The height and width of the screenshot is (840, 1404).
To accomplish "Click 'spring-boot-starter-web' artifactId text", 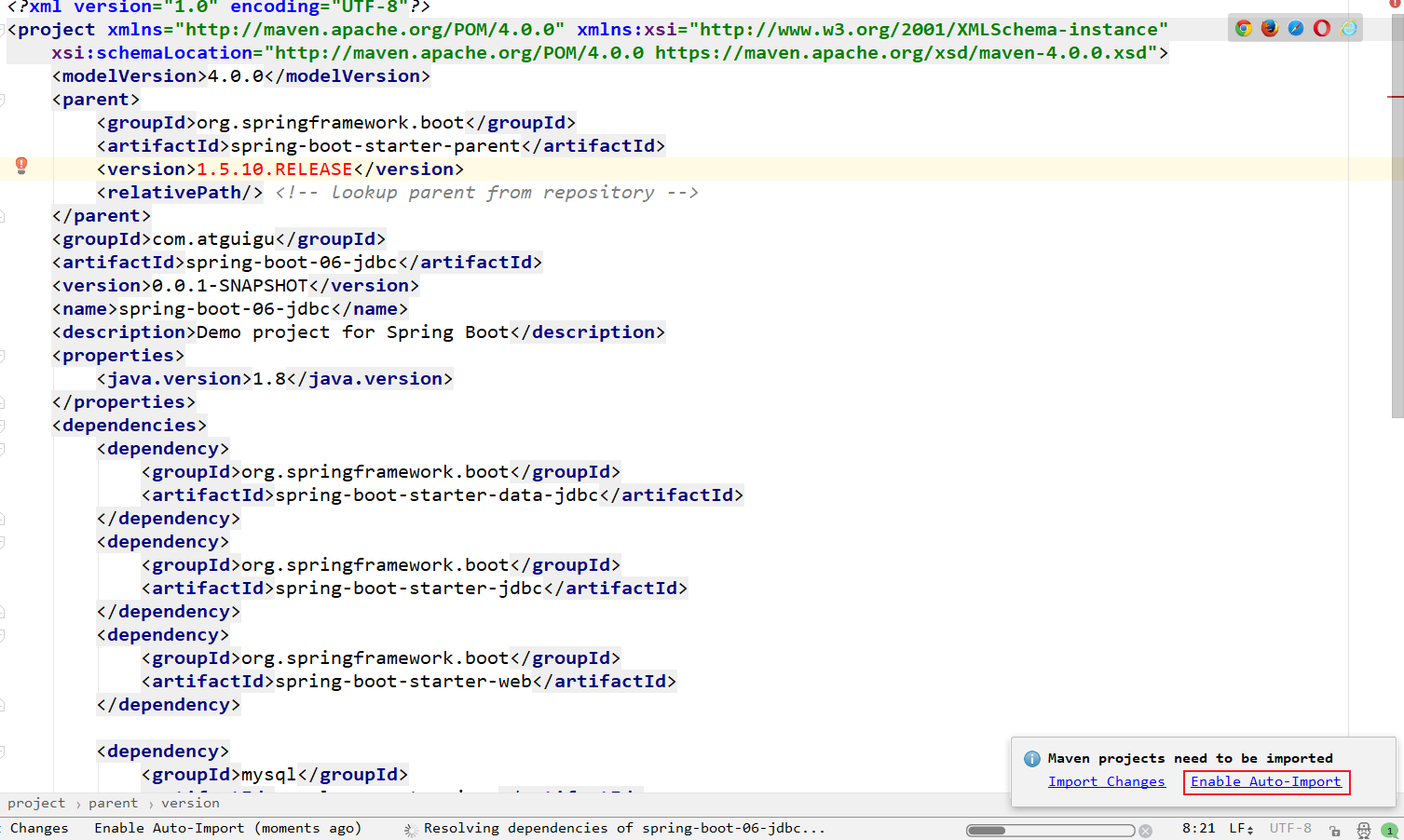I will click(403, 681).
